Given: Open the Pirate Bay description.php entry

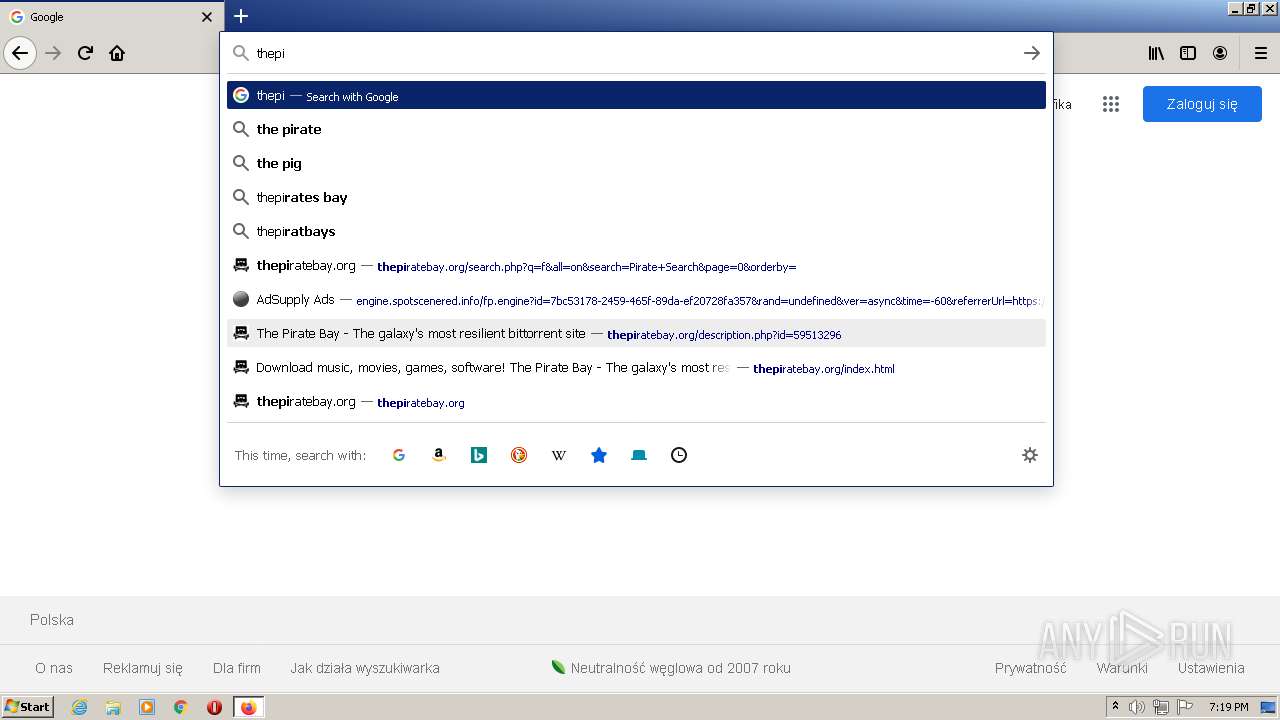Looking at the screenshot, I should pyautogui.click(x=636, y=333).
